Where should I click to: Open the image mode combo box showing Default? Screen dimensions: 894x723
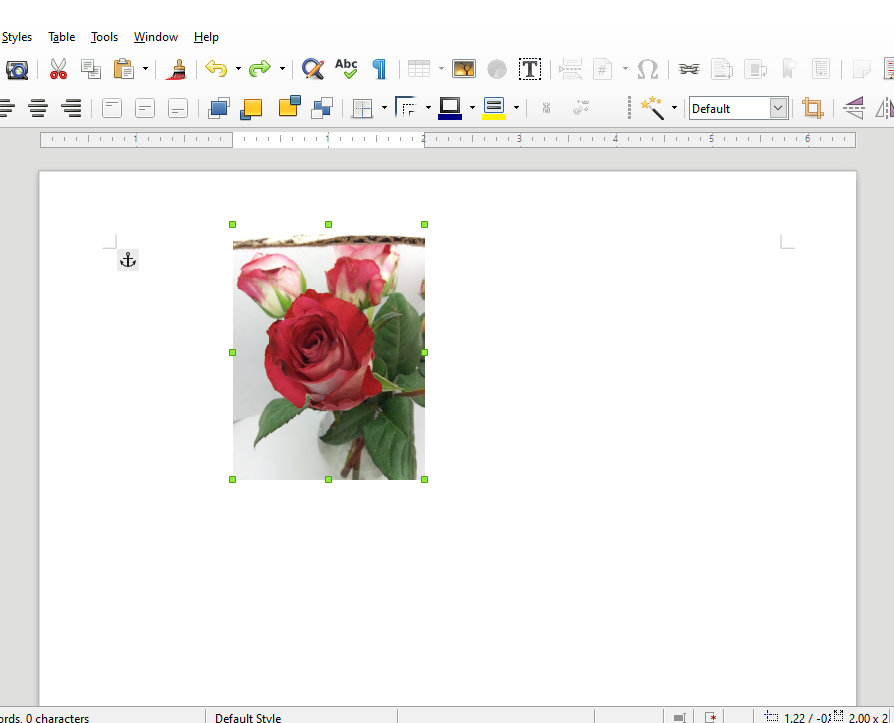[738, 107]
